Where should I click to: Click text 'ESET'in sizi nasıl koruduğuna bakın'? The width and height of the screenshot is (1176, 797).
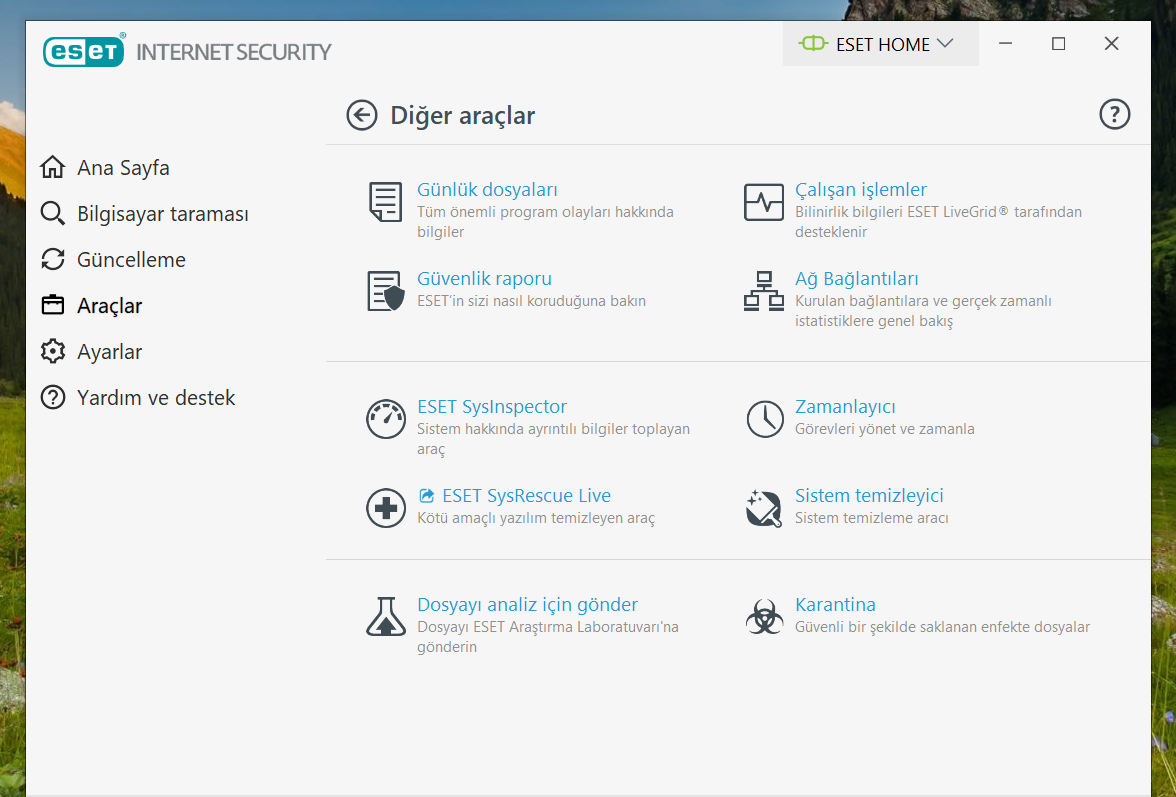tap(531, 301)
